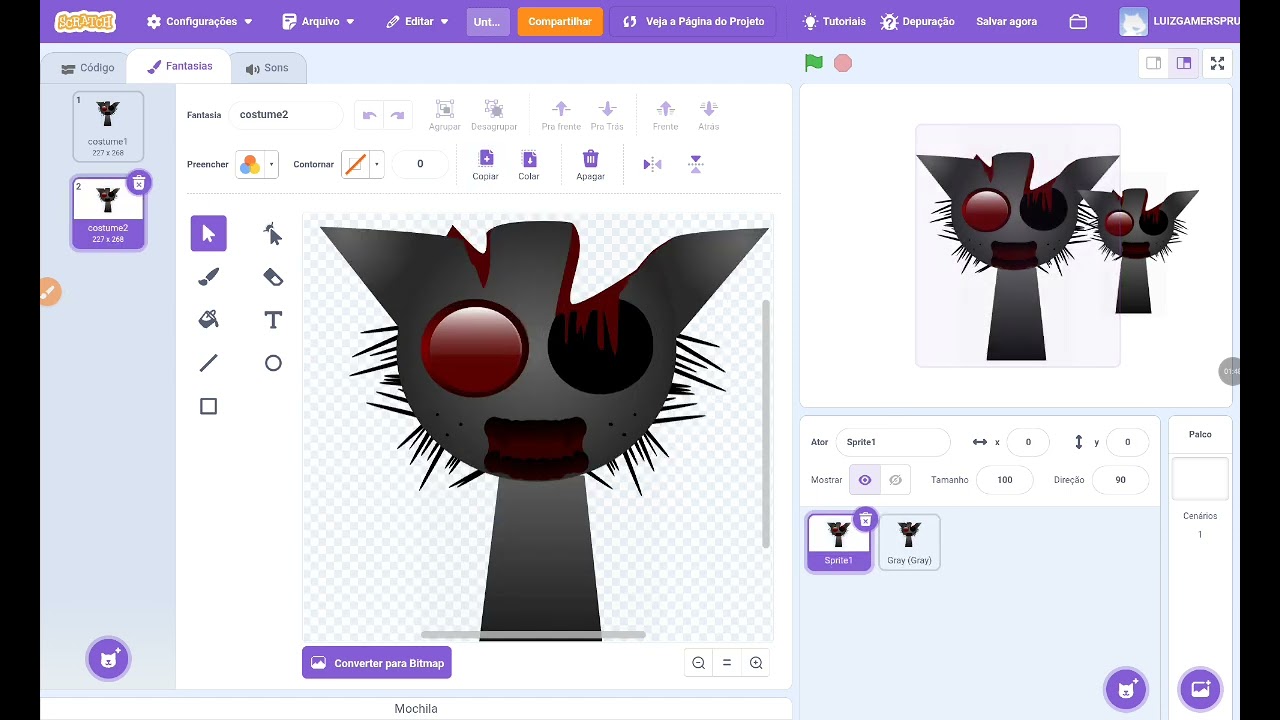Delete costume2 with trash badge

tap(139, 182)
